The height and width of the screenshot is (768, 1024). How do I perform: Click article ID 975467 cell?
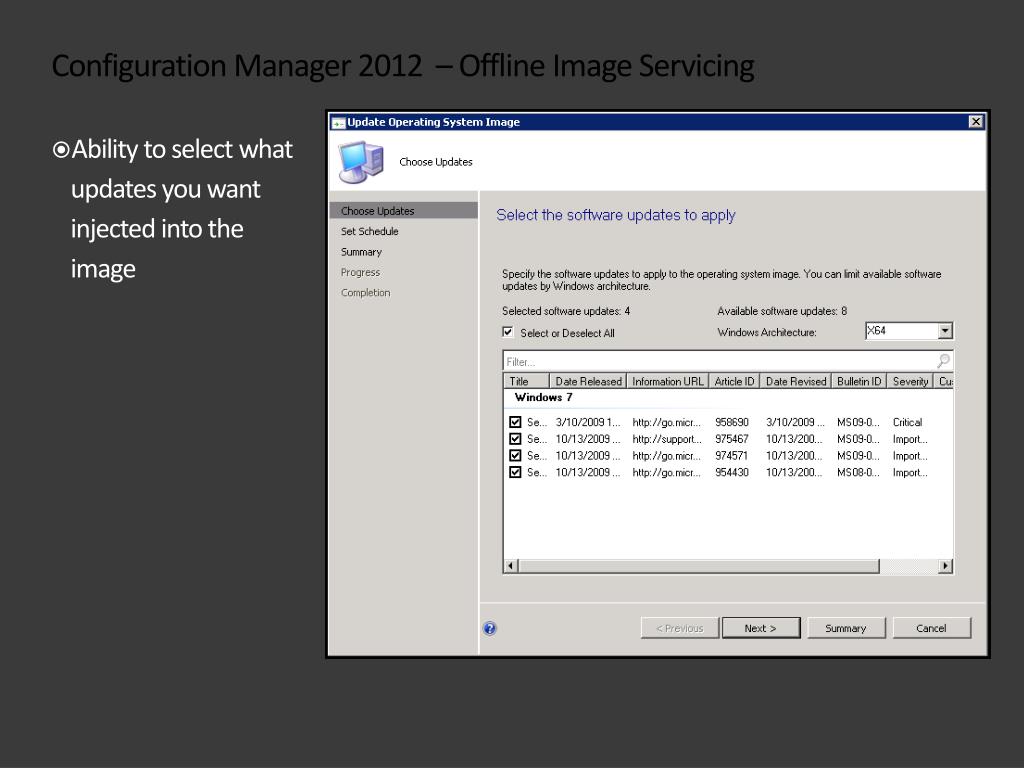tap(731, 439)
